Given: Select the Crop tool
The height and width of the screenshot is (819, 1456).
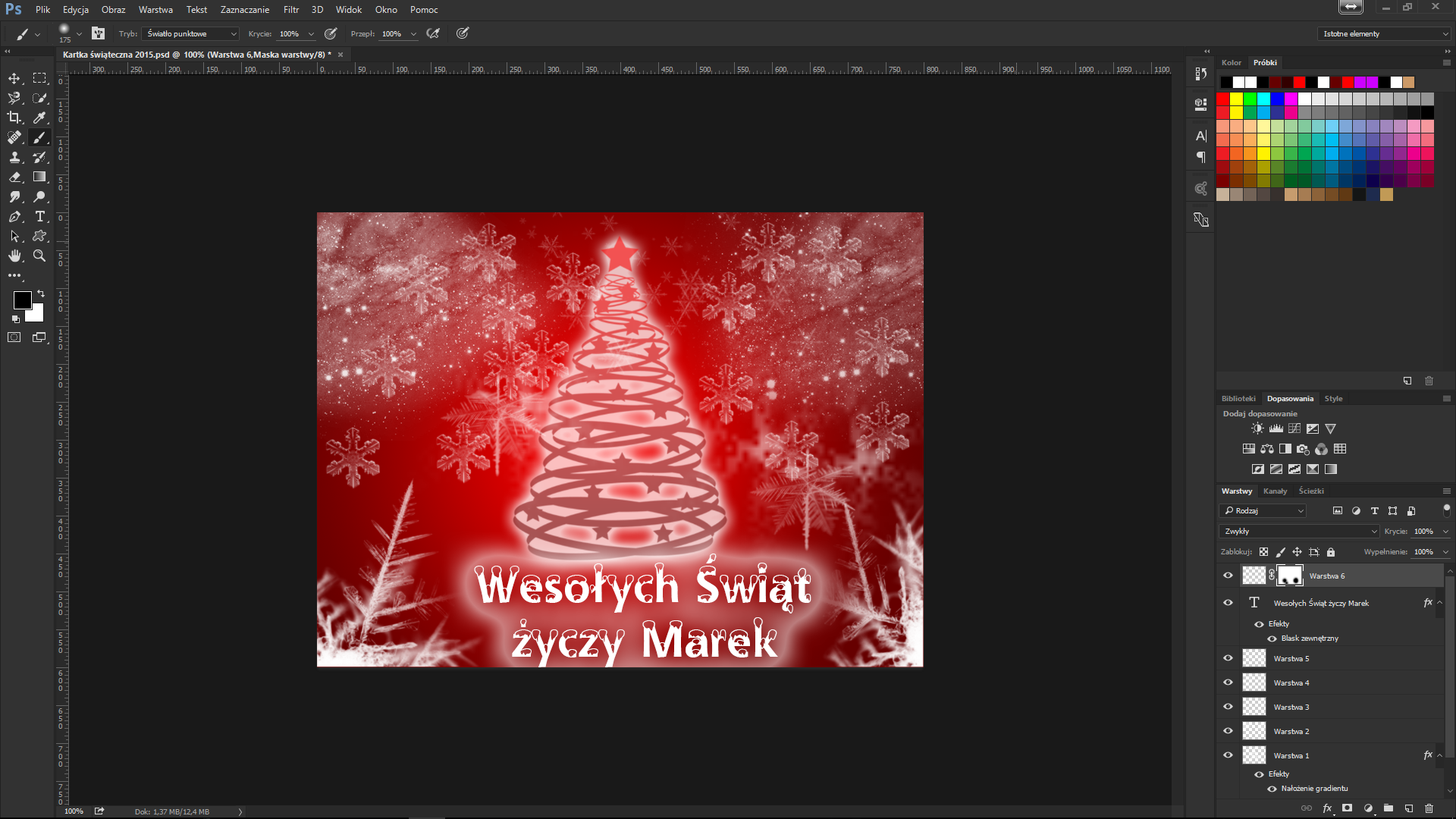Looking at the screenshot, I should click(x=14, y=118).
